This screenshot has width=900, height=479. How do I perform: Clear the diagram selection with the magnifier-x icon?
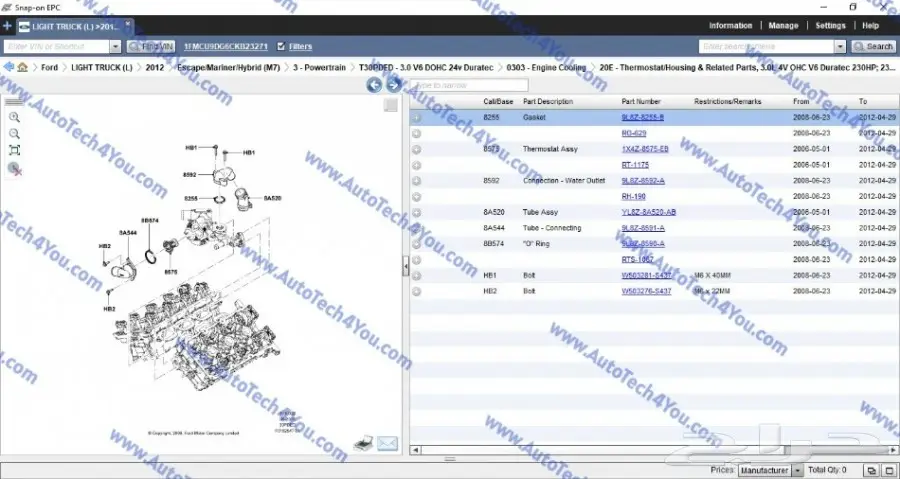coord(14,168)
